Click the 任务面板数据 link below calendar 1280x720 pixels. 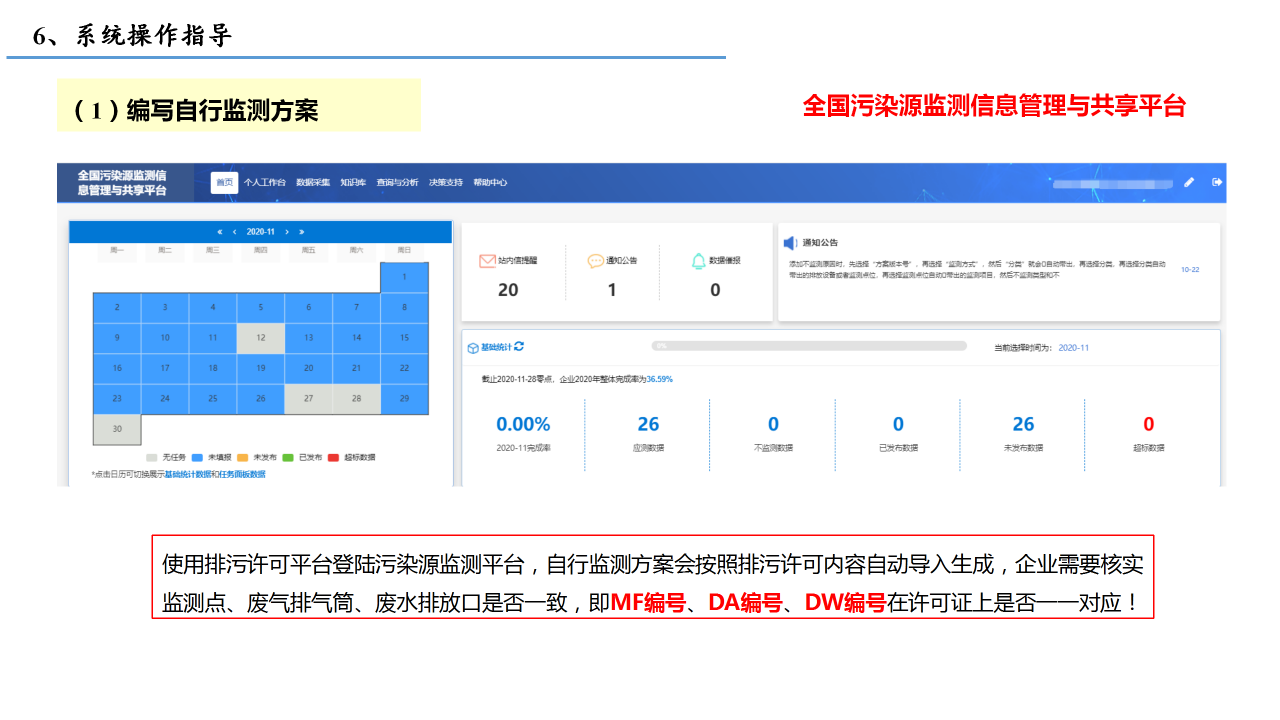(241, 474)
